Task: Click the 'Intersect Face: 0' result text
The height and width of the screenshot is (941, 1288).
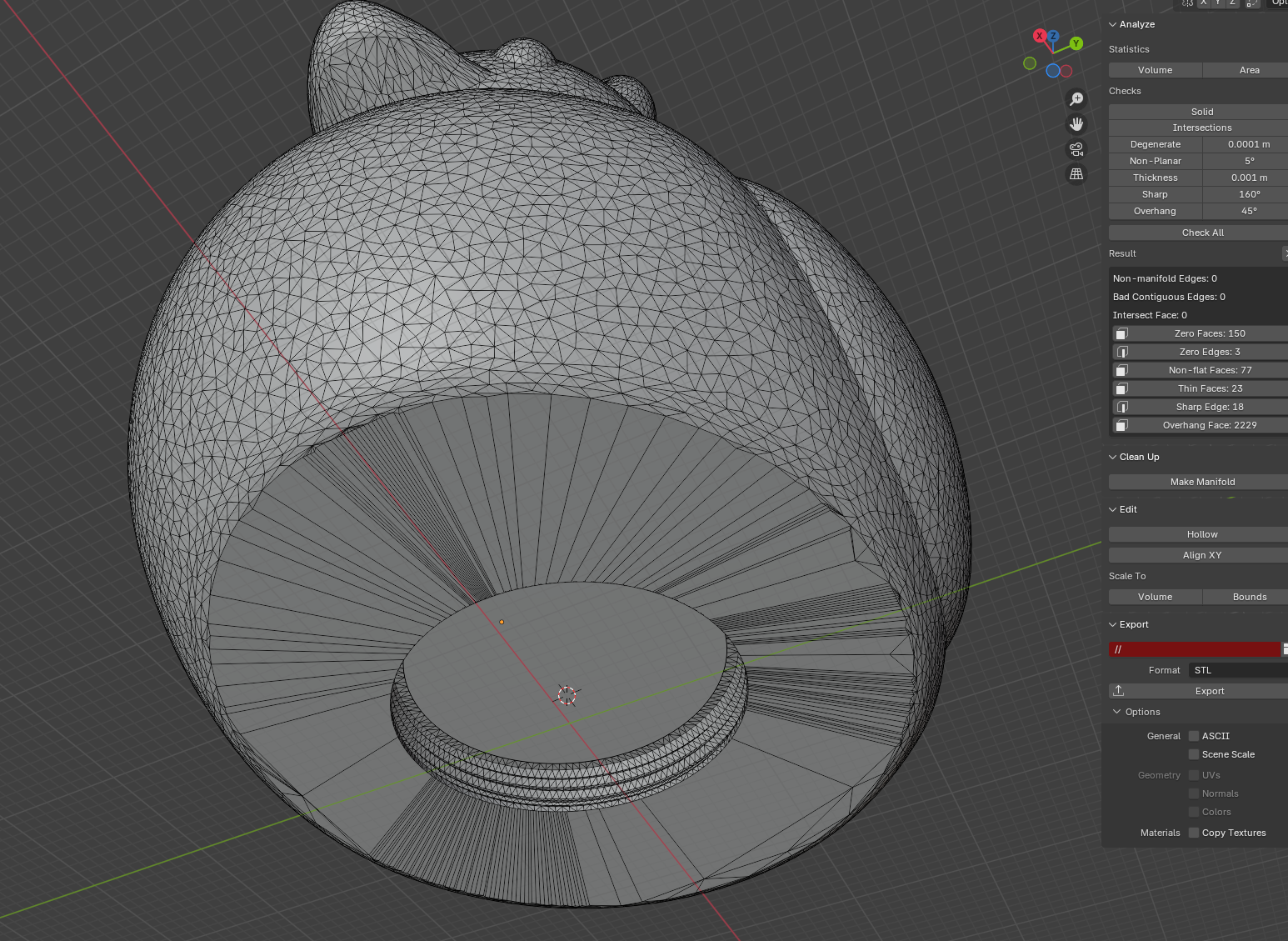Action: pyautogui.click(x=1150, y=315)
